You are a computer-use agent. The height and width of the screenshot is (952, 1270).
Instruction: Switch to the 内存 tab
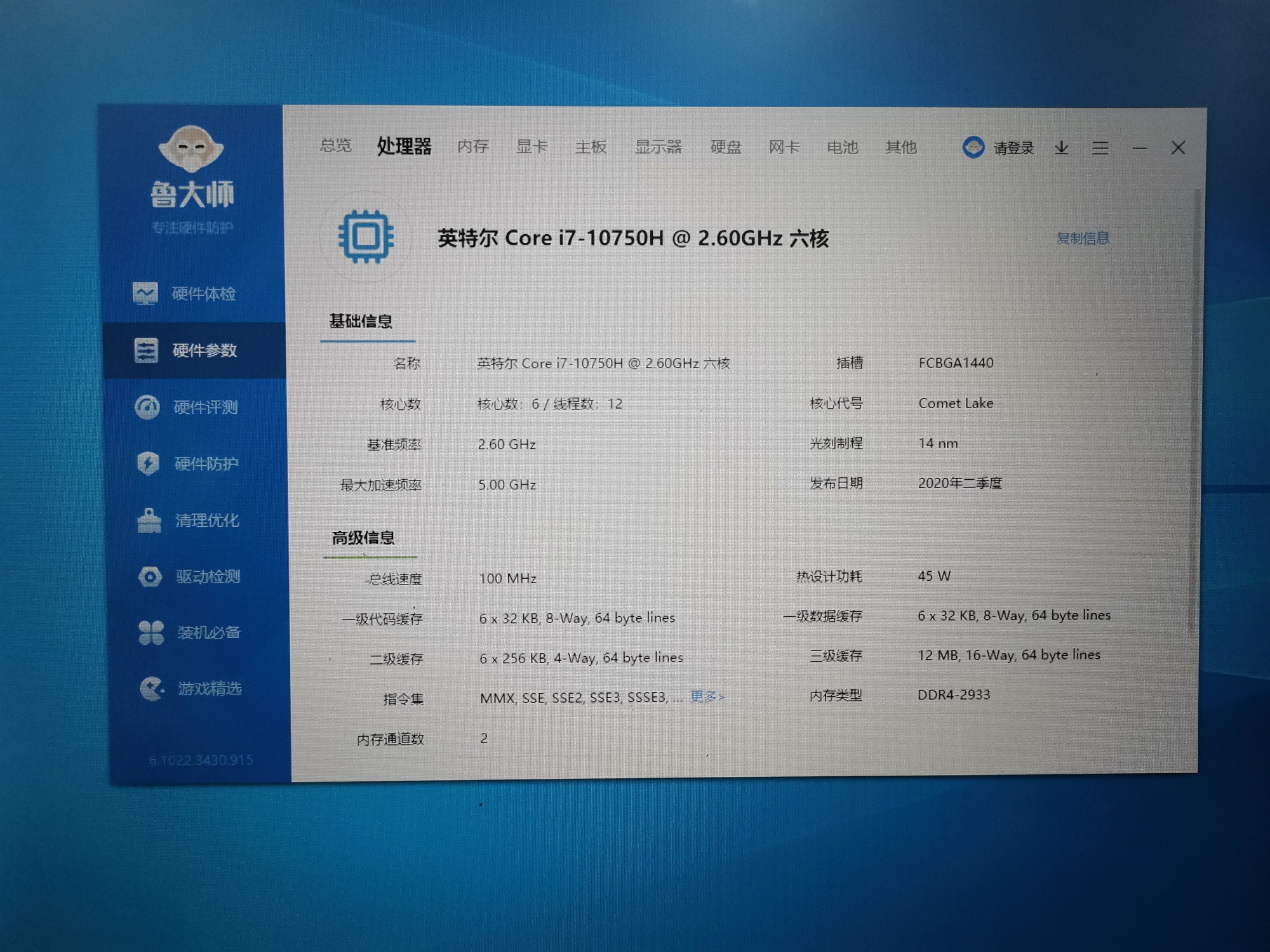coord(472,147)
